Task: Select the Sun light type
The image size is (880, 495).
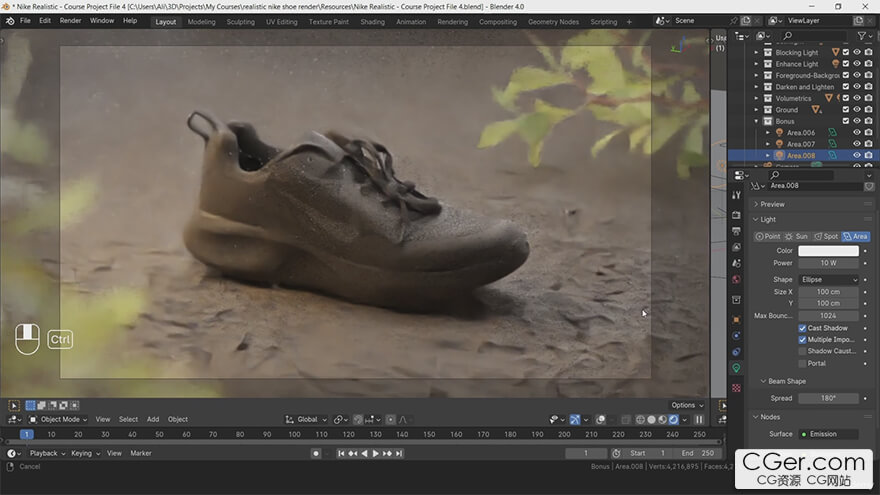Action: [x=797, y=236]
